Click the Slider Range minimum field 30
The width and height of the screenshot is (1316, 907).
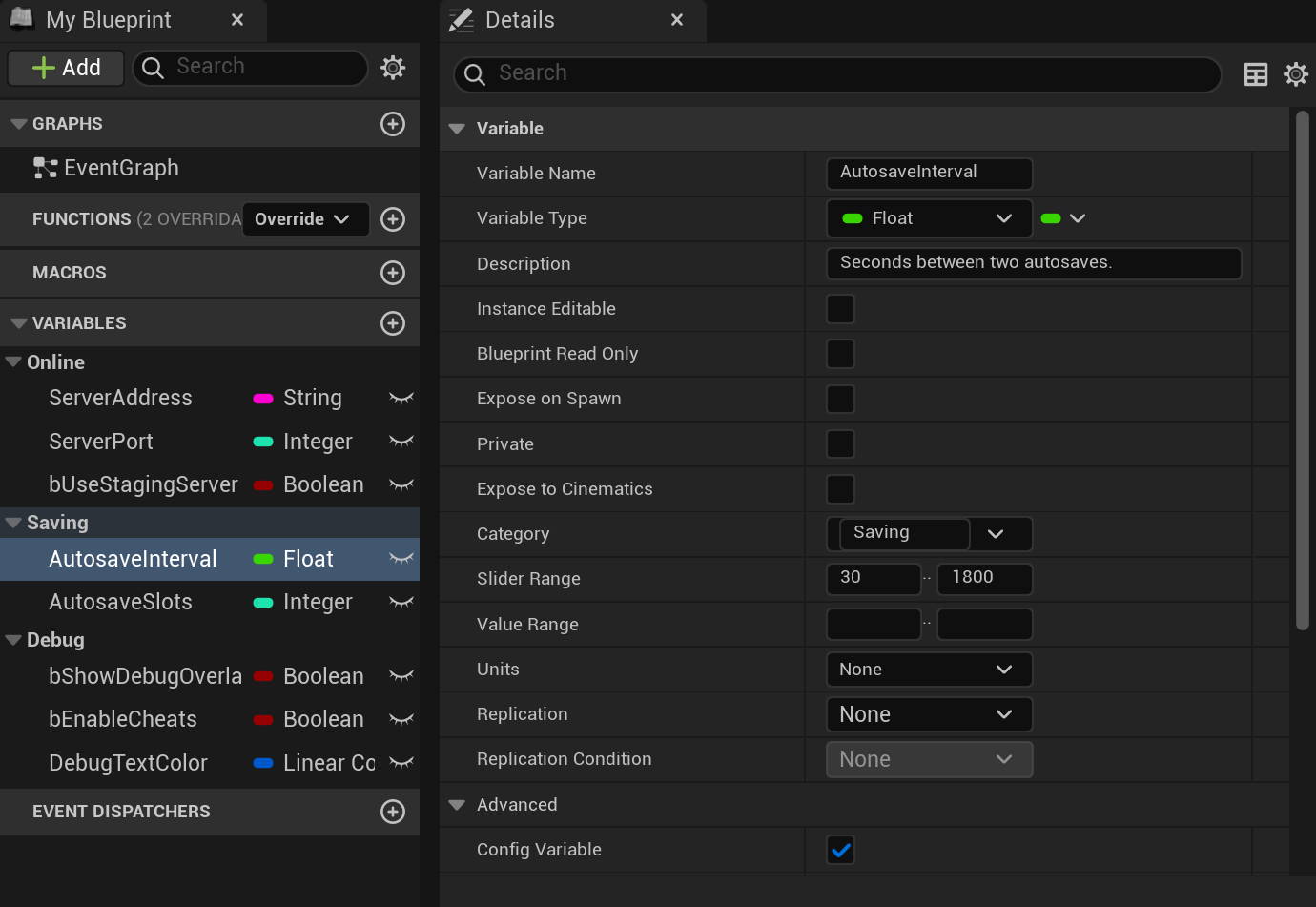tap(874, 579)
